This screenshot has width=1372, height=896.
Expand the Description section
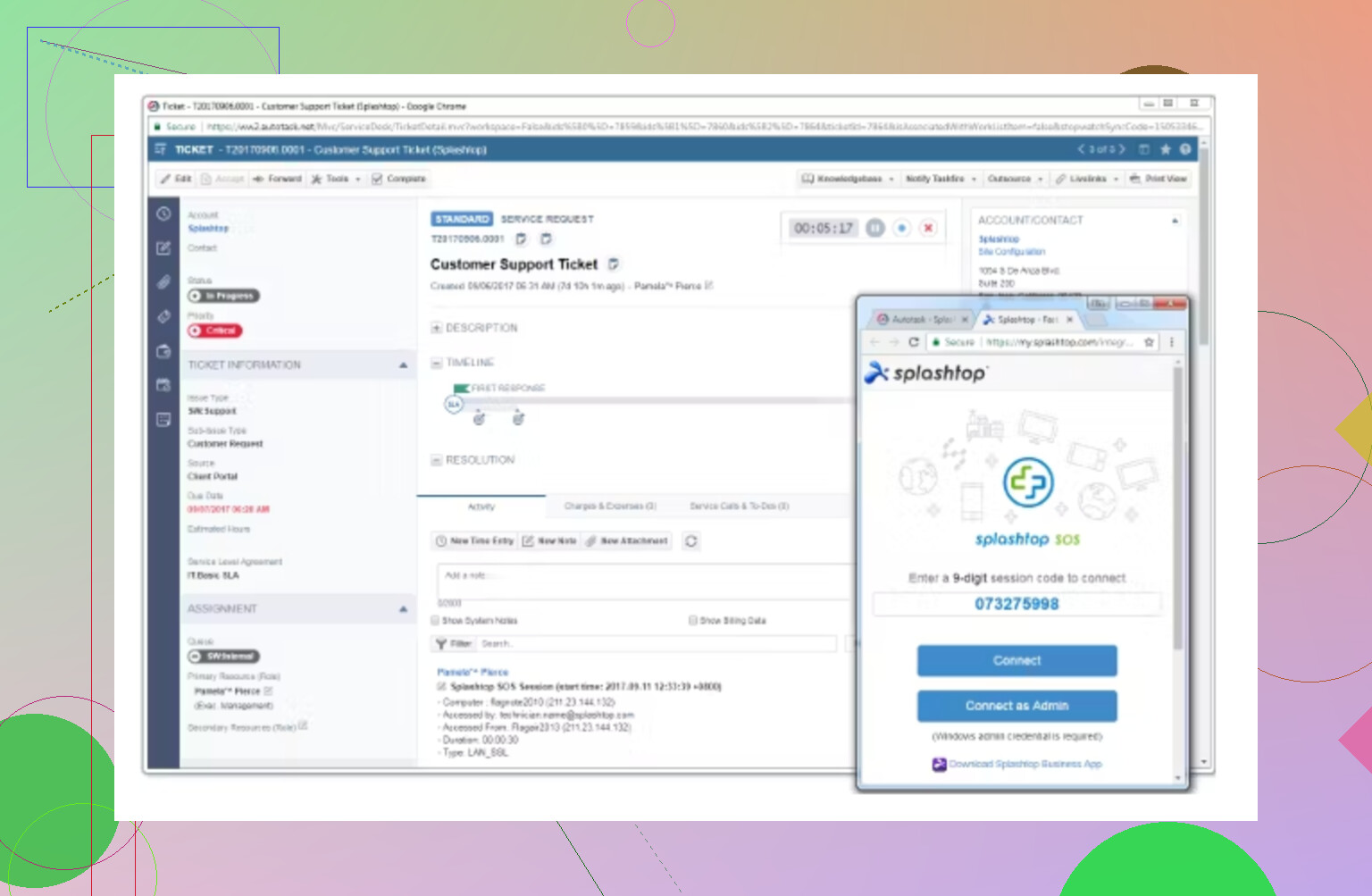(437, 328)
